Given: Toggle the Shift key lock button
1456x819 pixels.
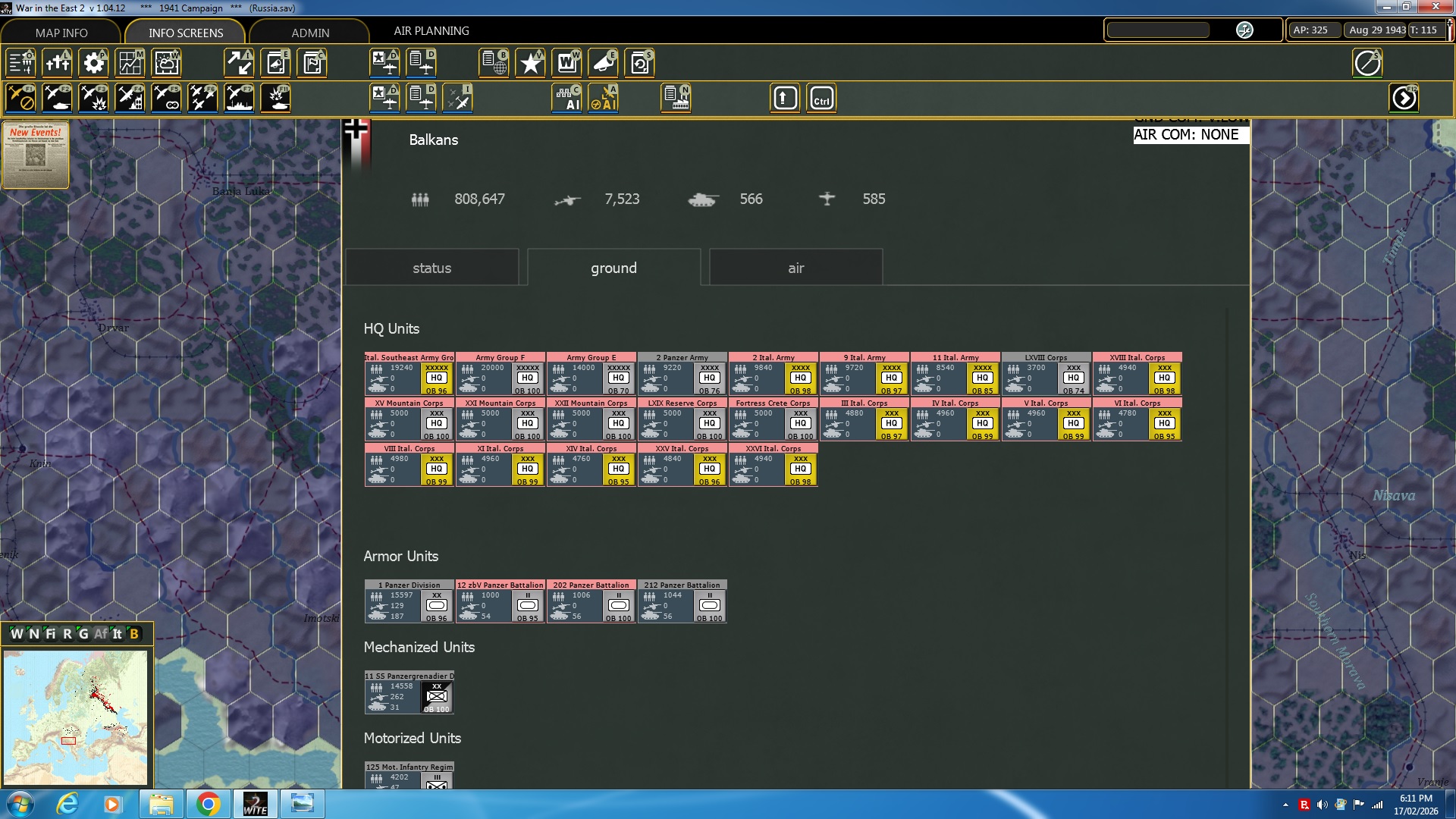Looking at the screenshot, I should click(x=785, y=99).
